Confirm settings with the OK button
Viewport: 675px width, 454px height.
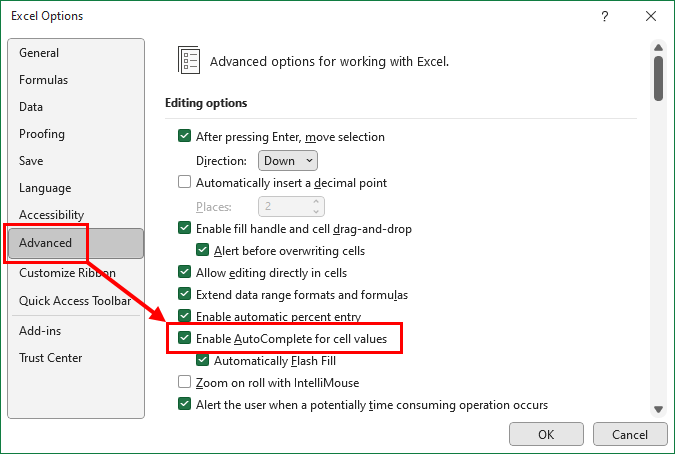click(546, 434)
